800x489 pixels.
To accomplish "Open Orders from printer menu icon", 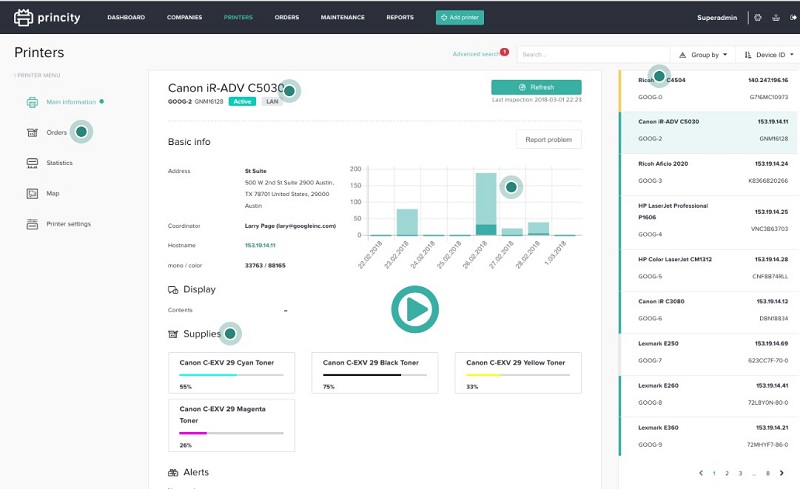I will [x=32, y=133].
